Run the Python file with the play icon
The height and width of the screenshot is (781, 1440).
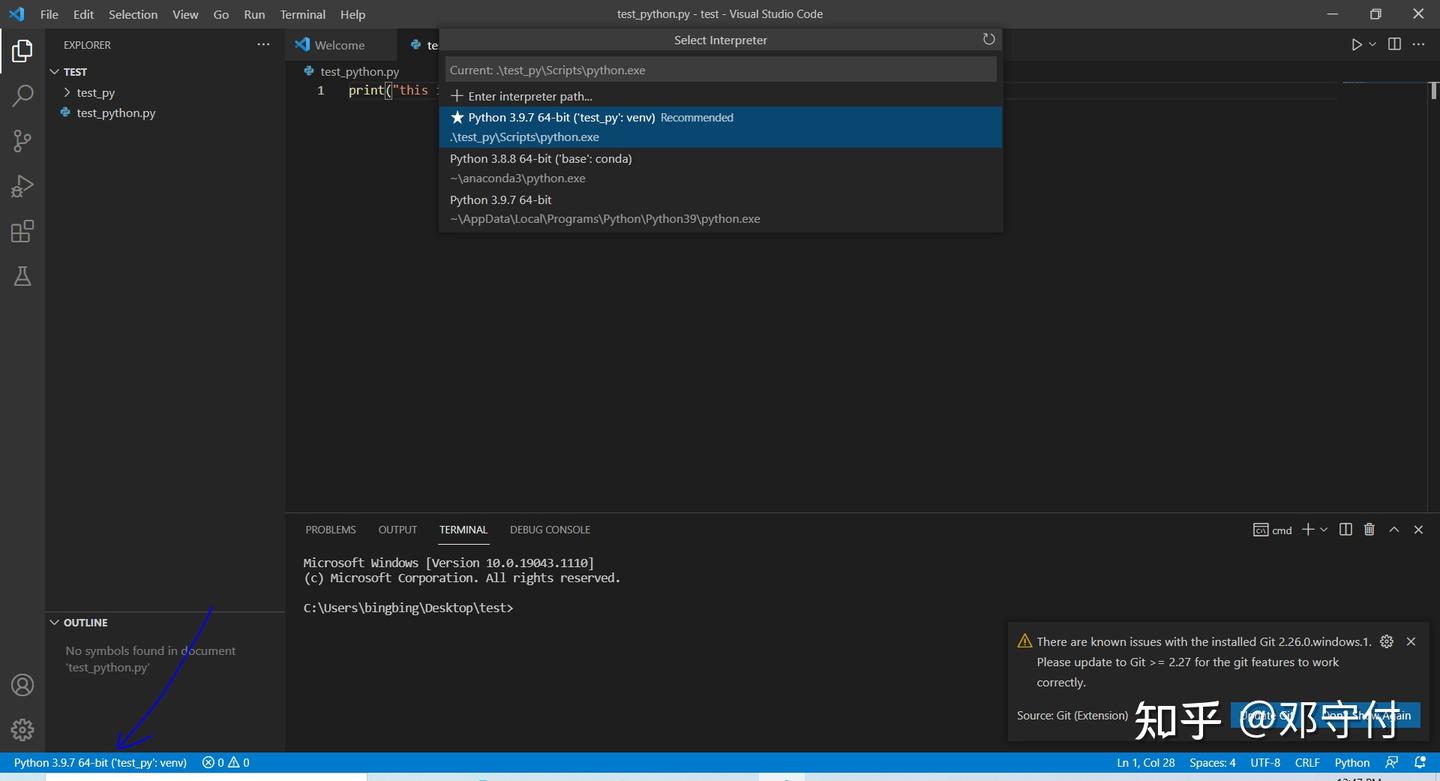coord(1356,44)
